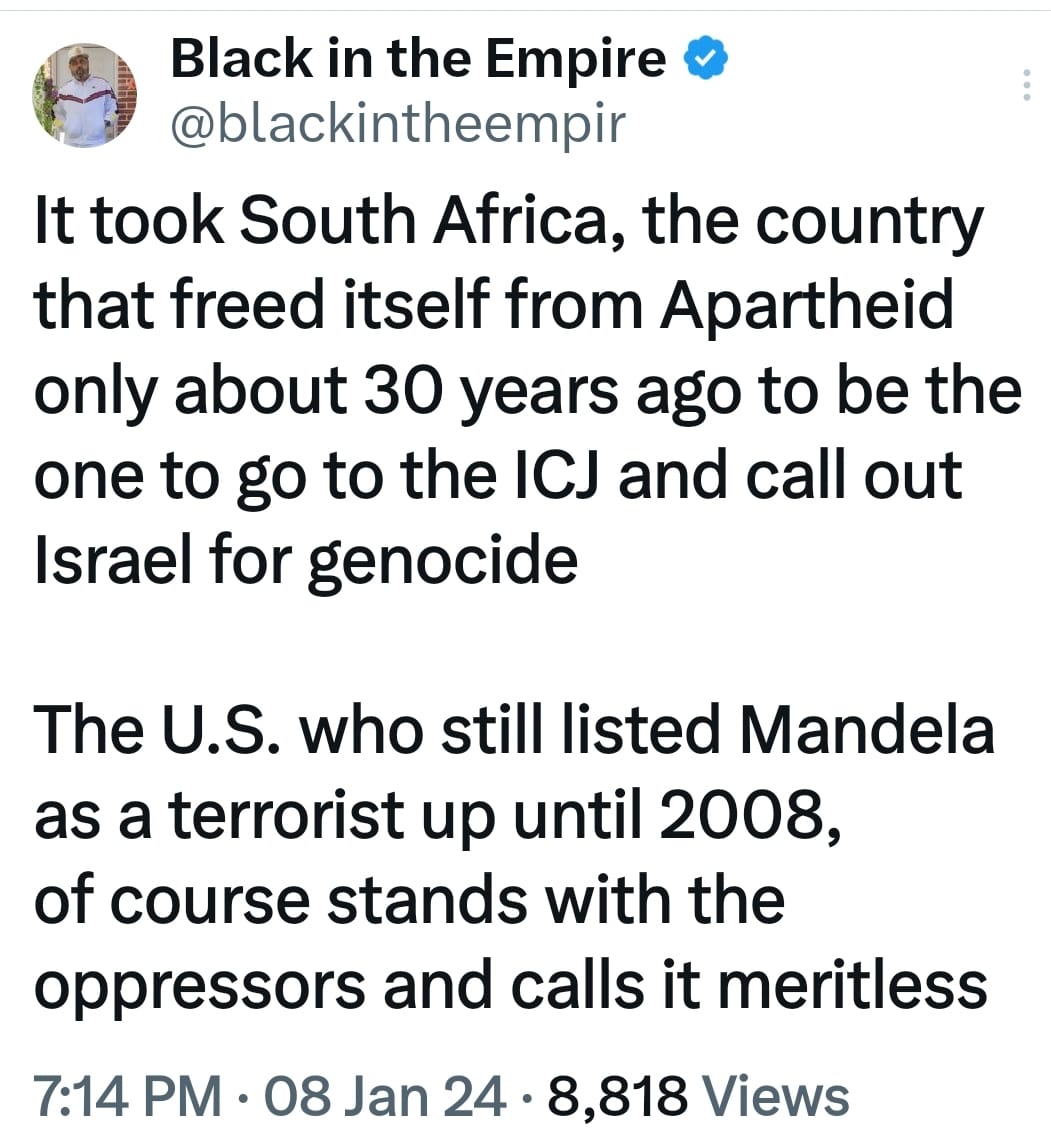Click the display name Black in the Empire
Screen dimensions: 1051x1145
point(418,60)
